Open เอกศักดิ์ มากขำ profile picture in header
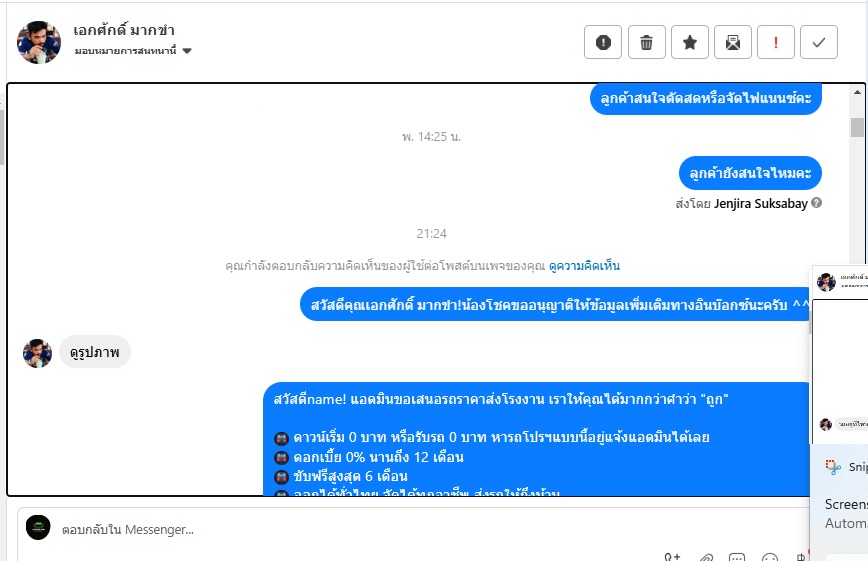This screenshot has width=868, height=561. click(x=39, y=43)
